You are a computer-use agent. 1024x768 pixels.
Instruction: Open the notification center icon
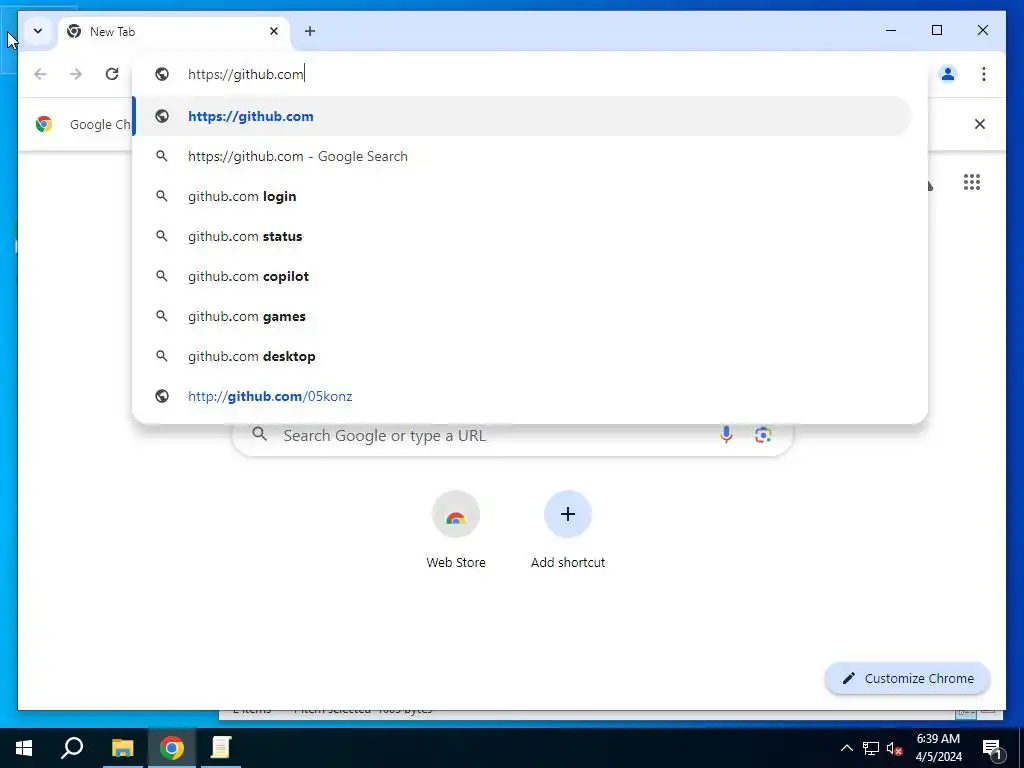992,748
